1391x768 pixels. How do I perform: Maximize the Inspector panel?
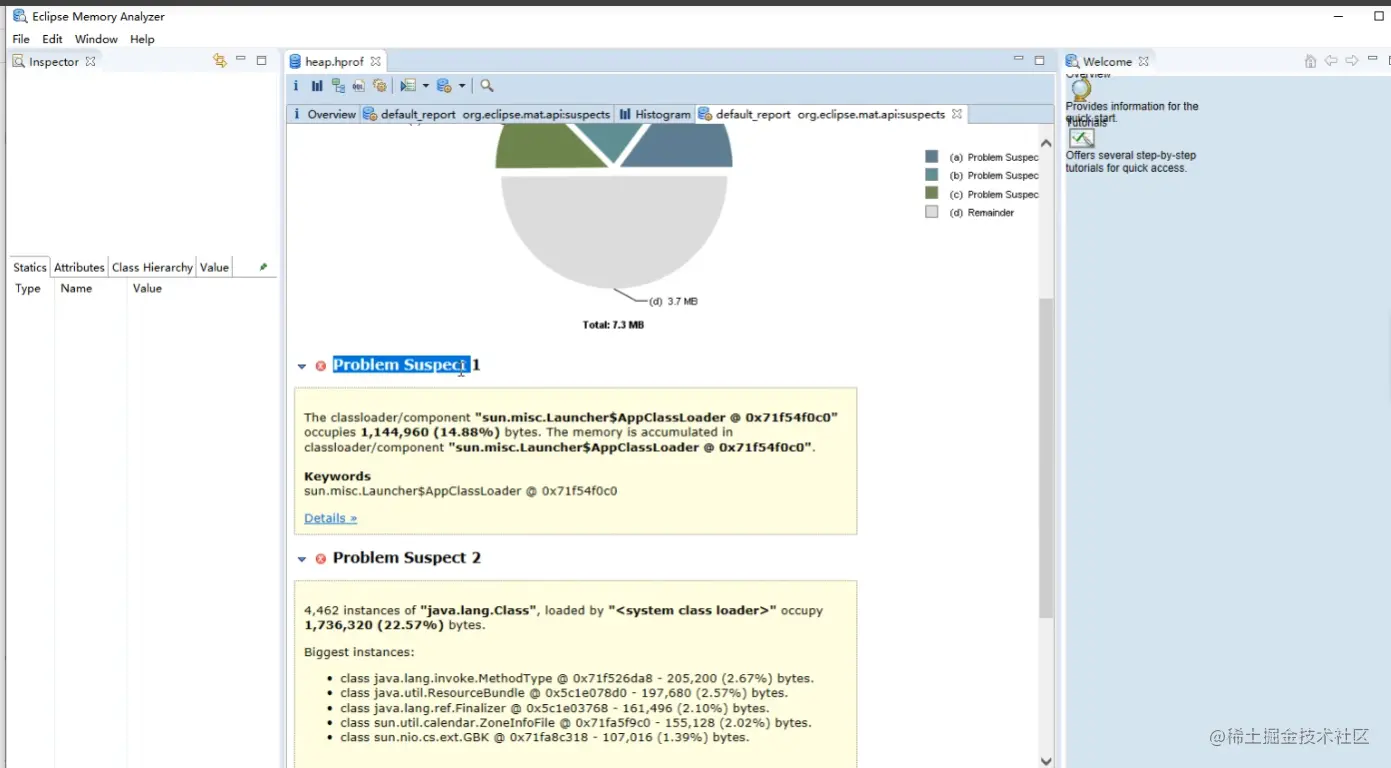(x=262, y=61)
